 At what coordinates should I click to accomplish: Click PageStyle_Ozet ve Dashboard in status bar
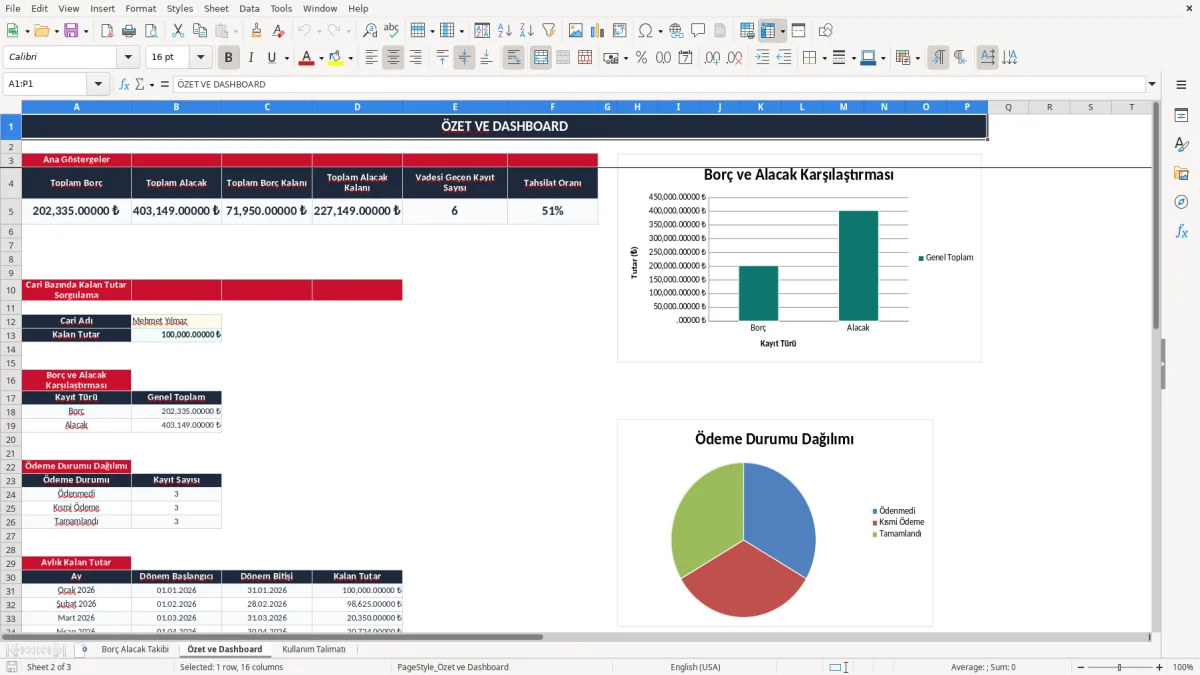pos(453,666)
